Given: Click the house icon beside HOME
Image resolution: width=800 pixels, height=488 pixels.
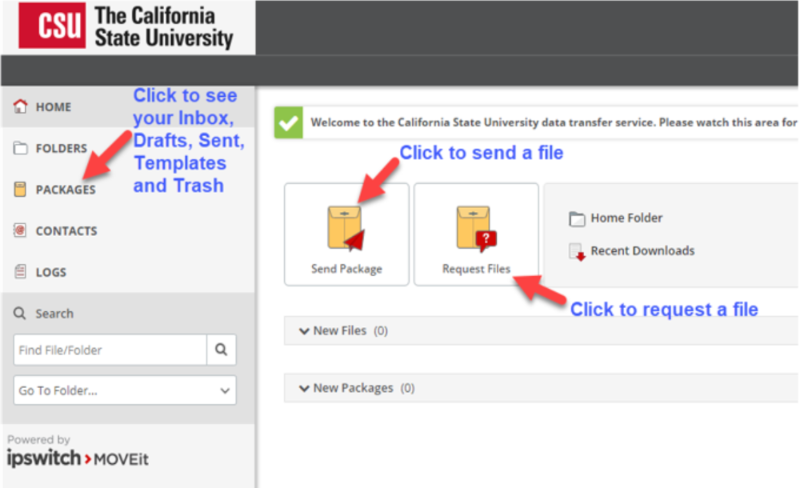Looking at the screenshot, I should click(x=20, y=107).
